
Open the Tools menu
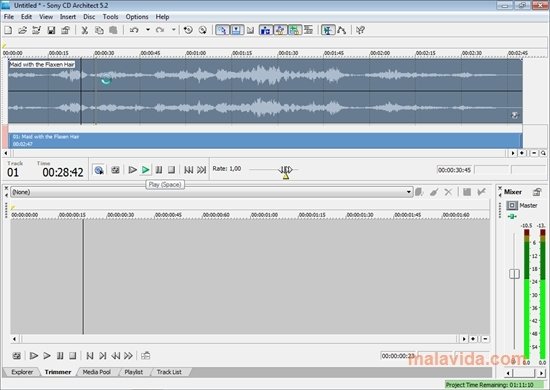pos(110,17)
